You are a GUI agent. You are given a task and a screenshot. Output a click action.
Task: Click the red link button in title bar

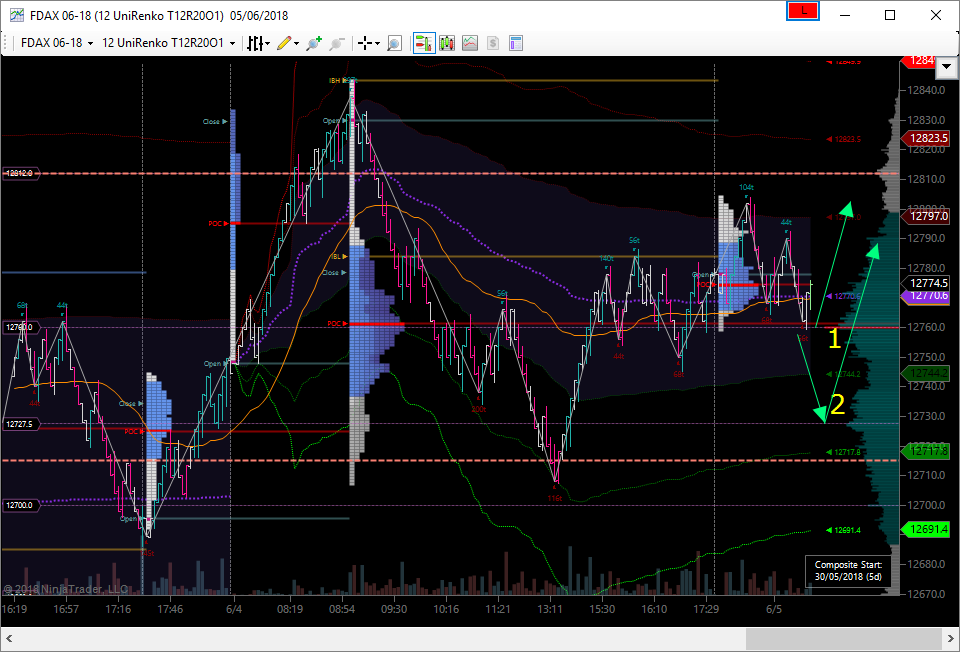pos(803,11)
